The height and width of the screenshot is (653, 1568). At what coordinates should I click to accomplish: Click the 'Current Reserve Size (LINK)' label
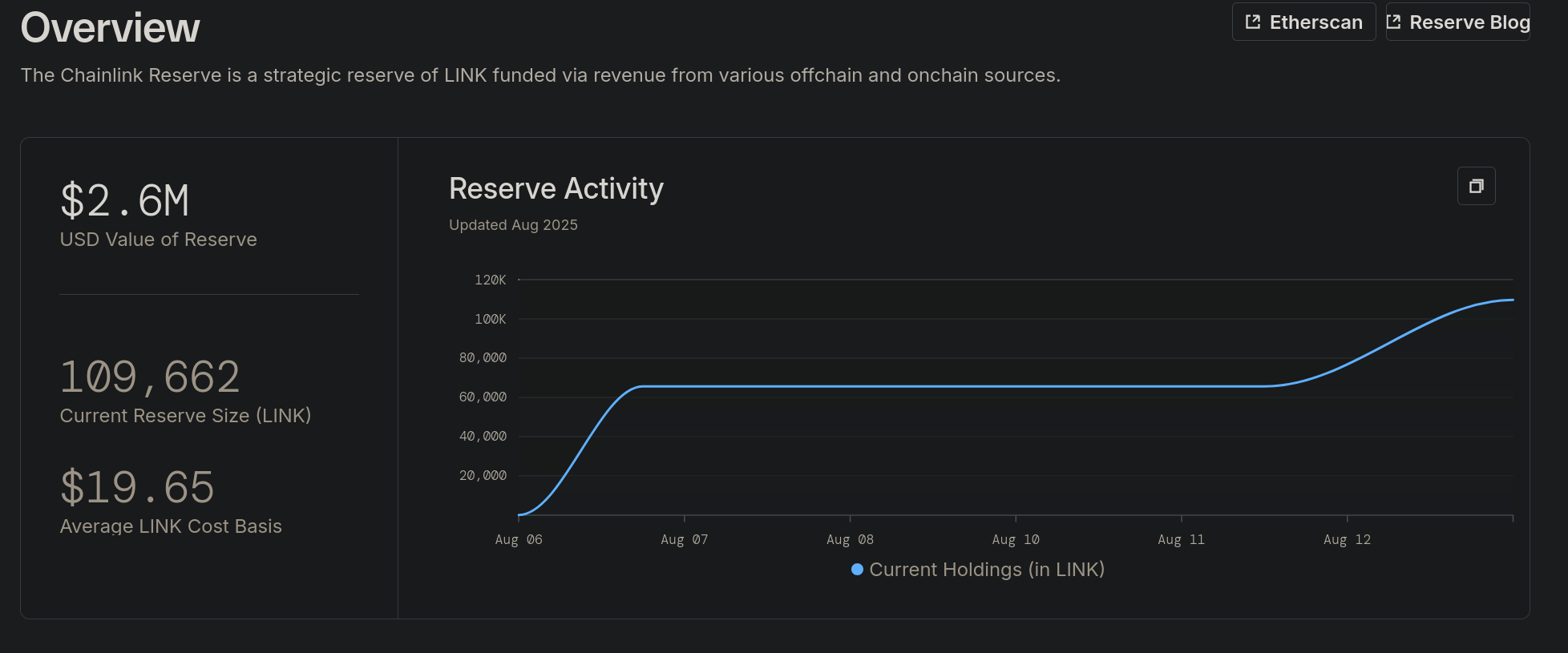[x=185, y=416]
